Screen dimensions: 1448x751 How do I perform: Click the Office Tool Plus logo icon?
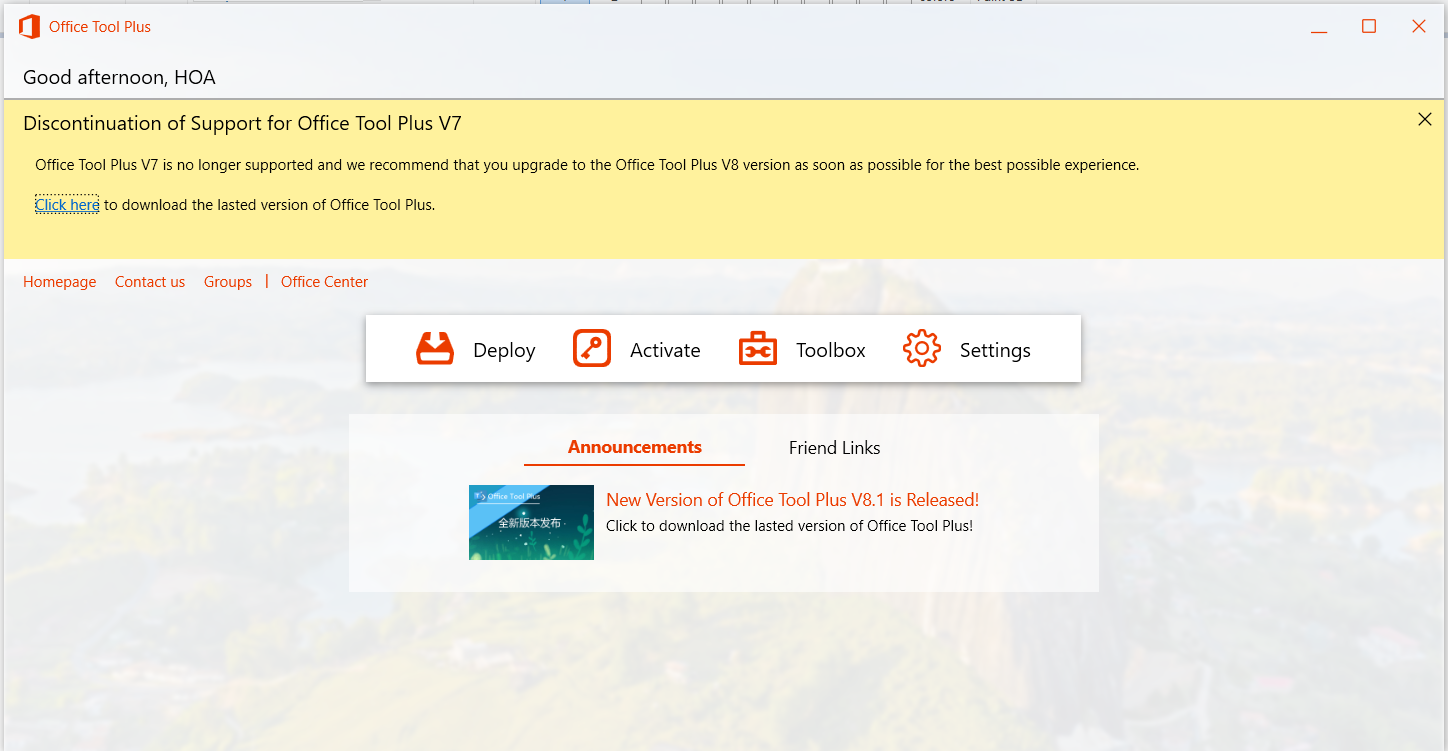[x=29, y=27]
